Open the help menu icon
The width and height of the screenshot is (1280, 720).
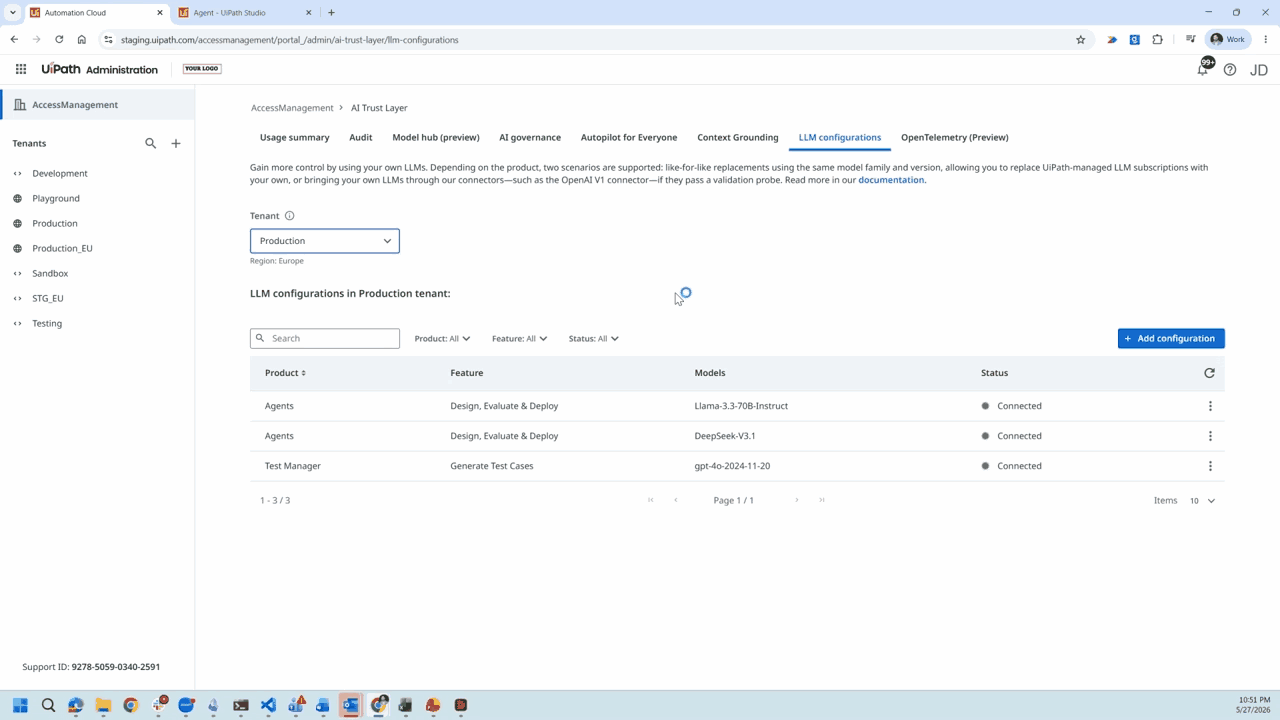tap(1230, 70)
